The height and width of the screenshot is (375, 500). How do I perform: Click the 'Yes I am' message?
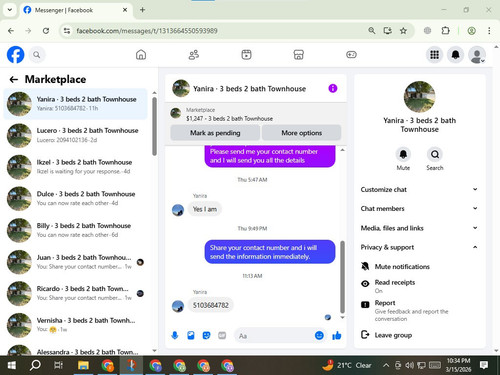click(x=205, y=209)
